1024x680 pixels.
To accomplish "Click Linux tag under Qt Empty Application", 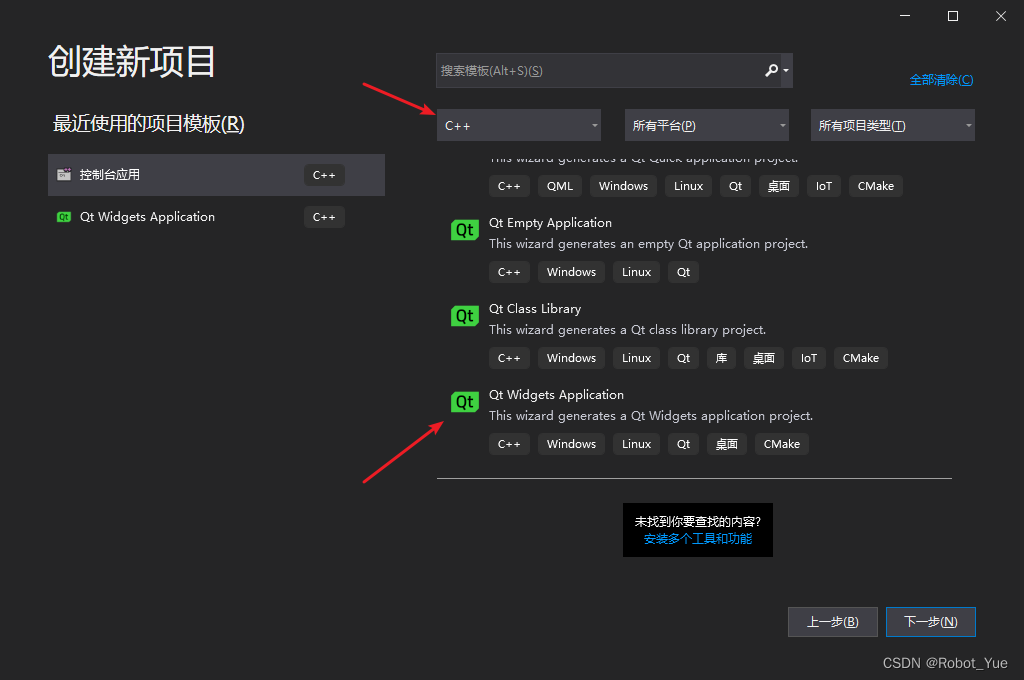I will click(x=636, y=272).
